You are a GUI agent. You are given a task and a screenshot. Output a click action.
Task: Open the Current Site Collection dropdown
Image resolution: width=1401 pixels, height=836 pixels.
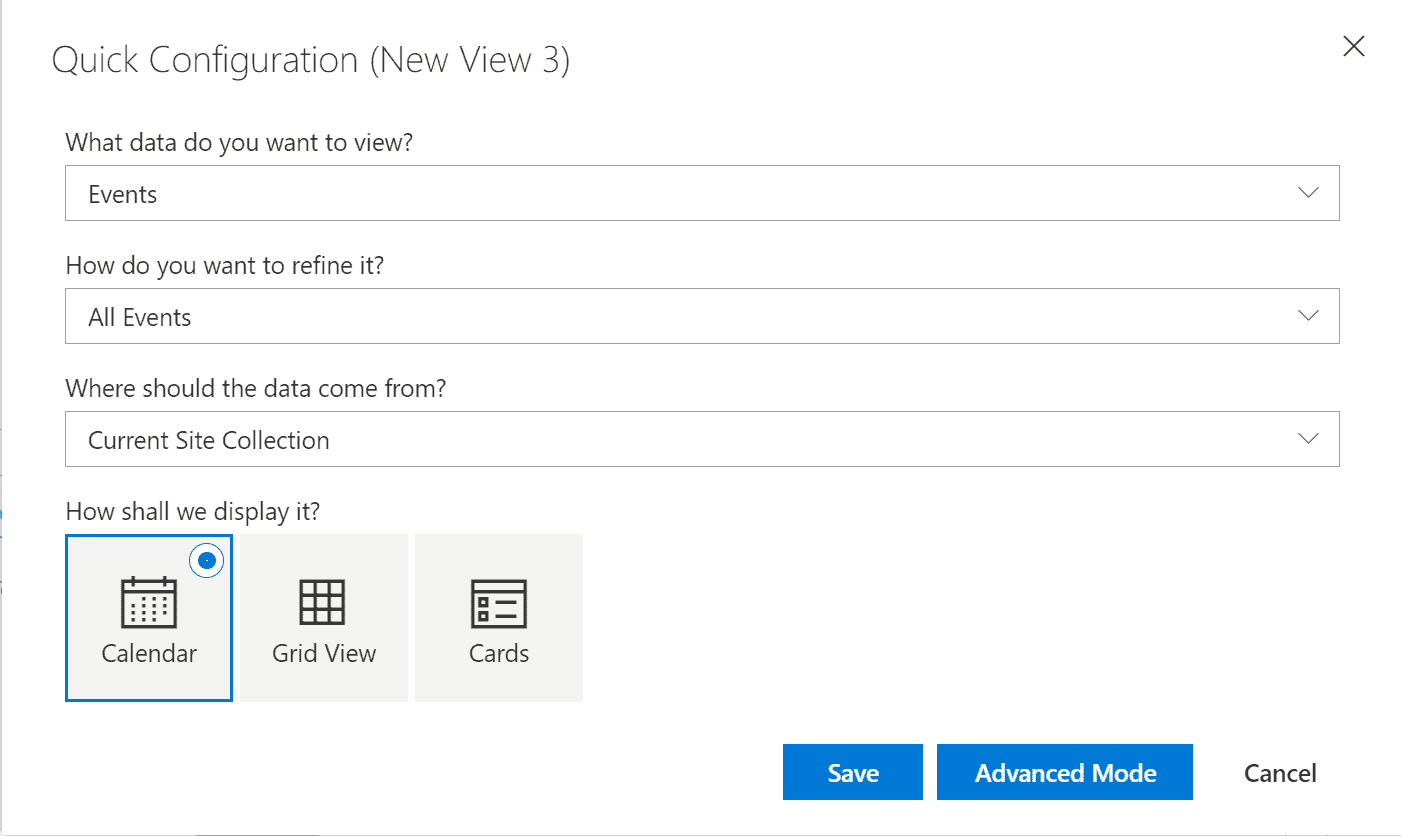pos(702,440)
